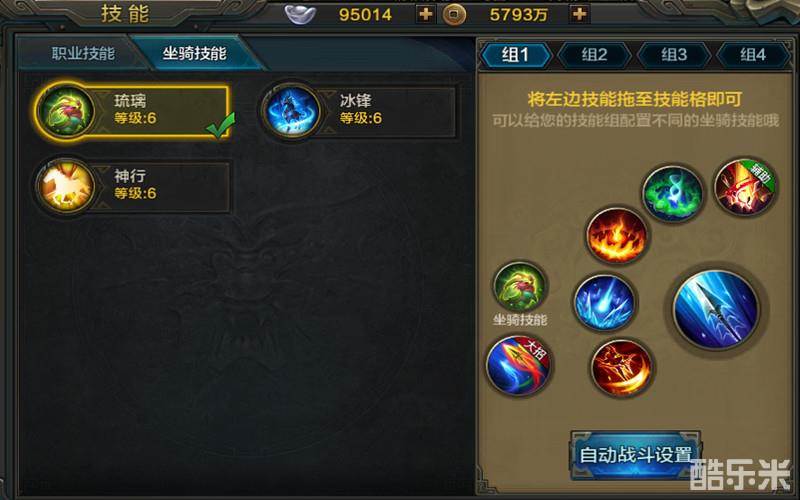Add silver ingots with plus button
Screen dimensions: 800x500
425,14
